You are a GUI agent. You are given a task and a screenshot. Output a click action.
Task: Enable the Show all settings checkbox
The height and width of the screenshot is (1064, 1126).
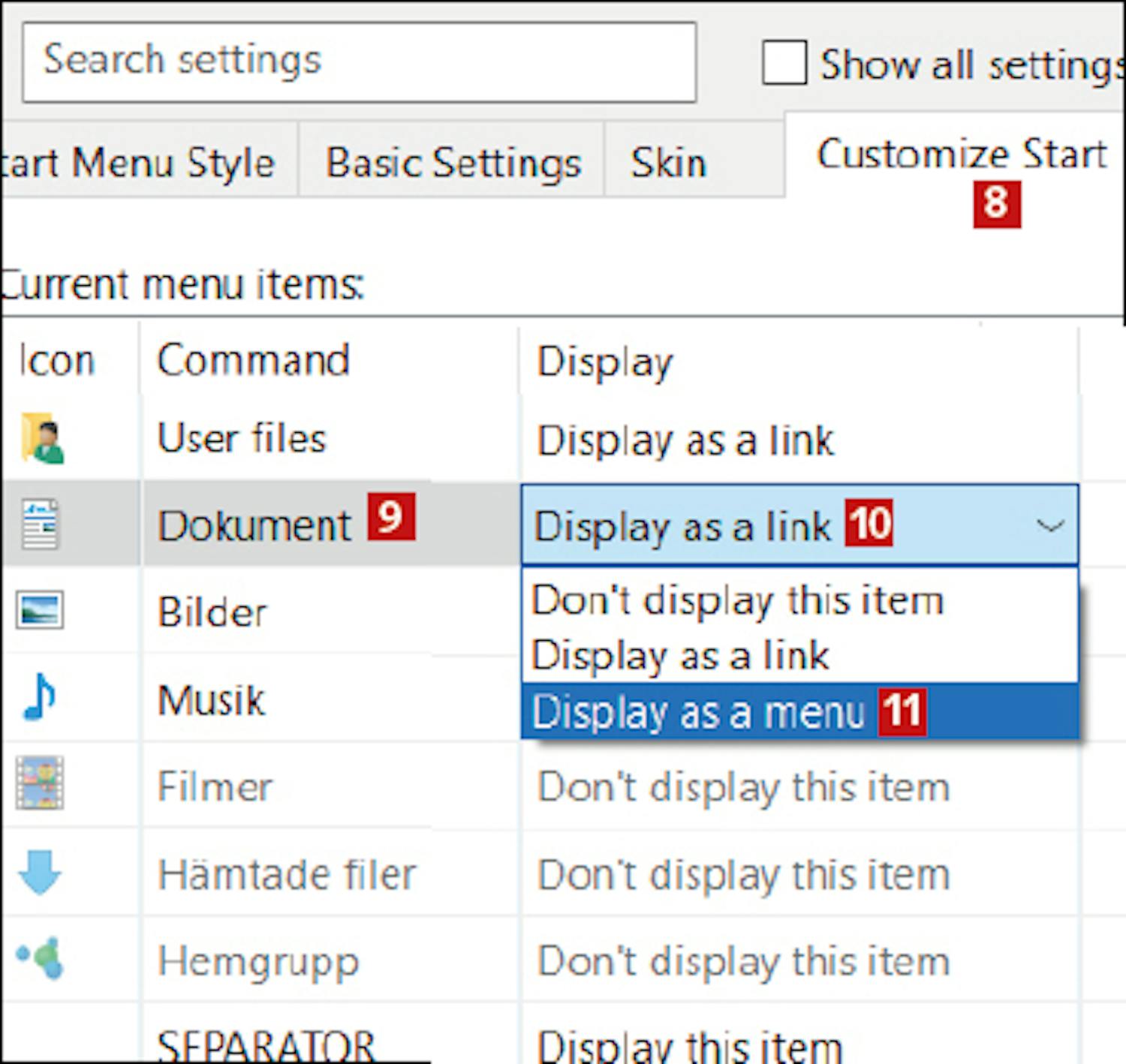pos(784,63)
